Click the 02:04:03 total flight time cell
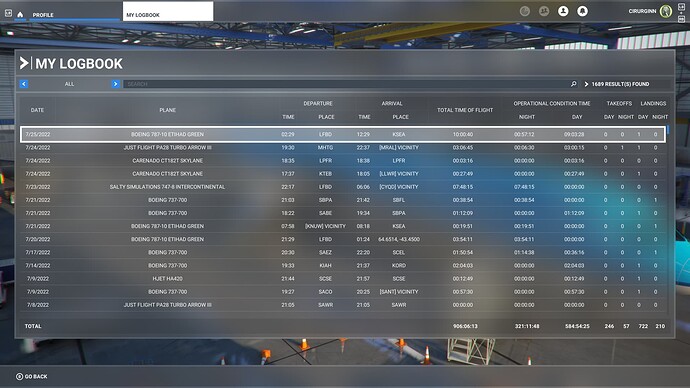Viewport: 690px width, 388px height. [x=463, y=265]
